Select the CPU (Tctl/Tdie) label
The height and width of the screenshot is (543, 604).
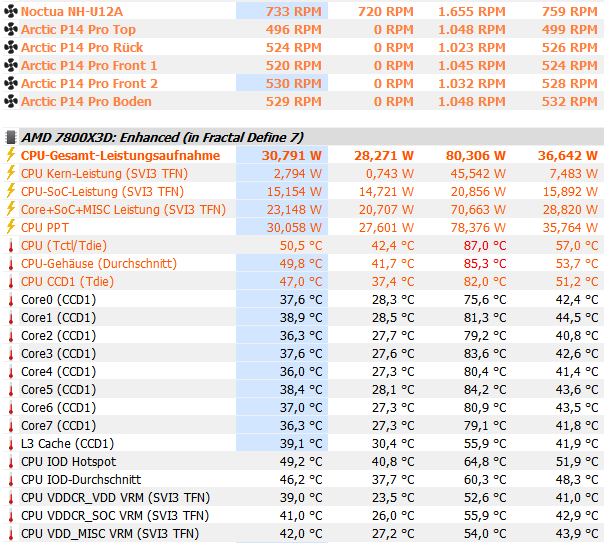point(64,246)
